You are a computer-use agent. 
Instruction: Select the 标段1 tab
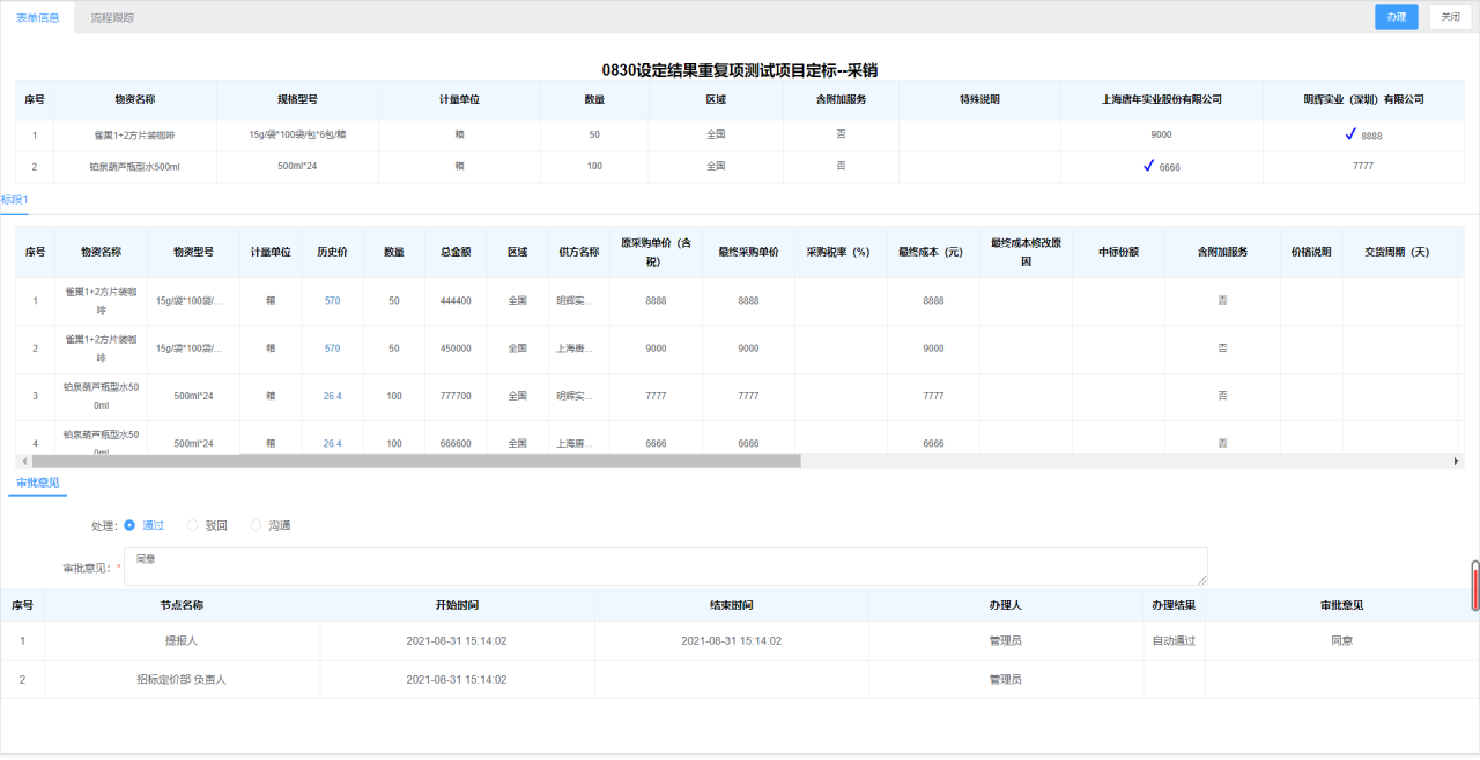[14, 200]
